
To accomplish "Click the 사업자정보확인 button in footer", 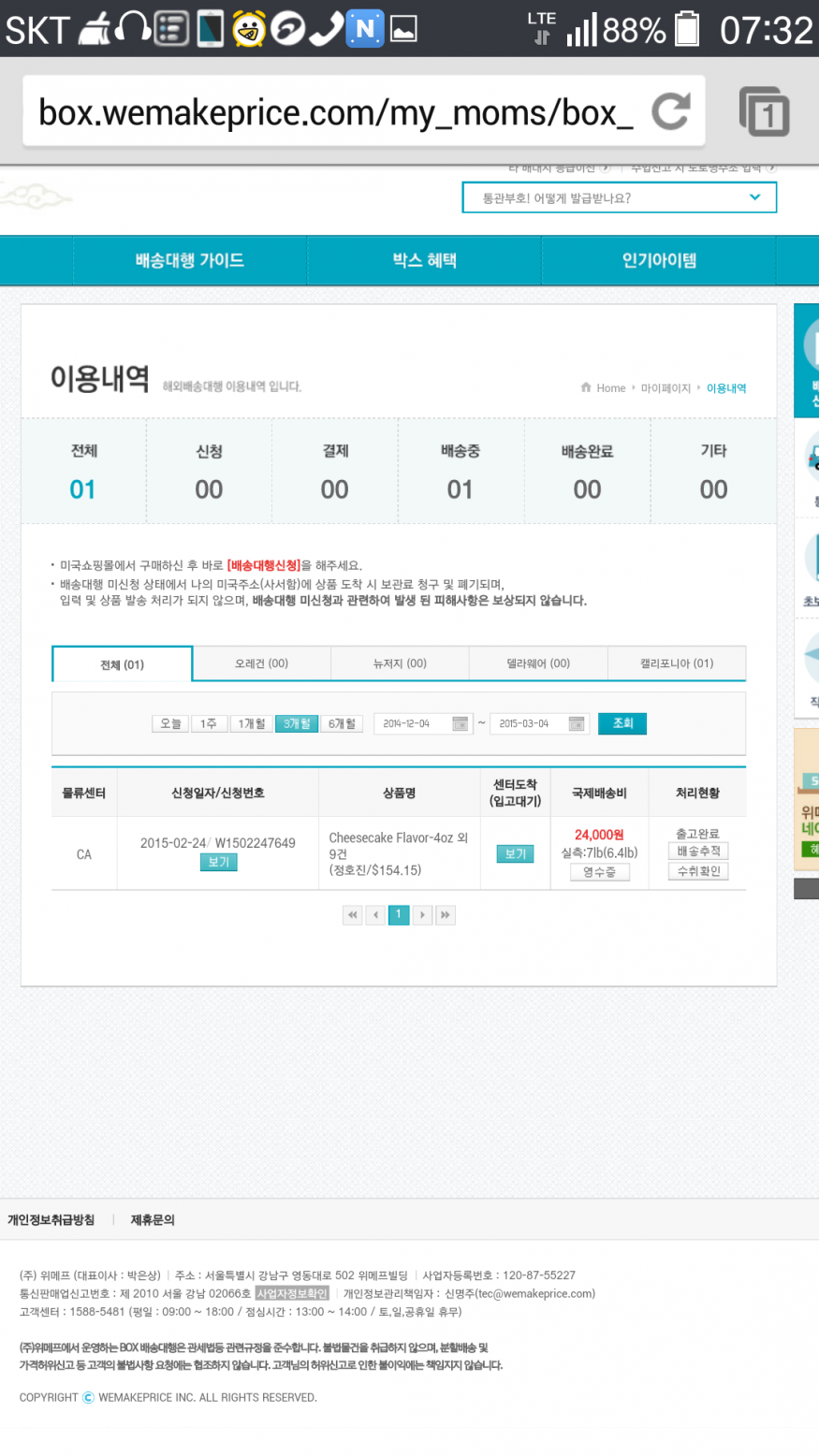I will pos(292,1293).
